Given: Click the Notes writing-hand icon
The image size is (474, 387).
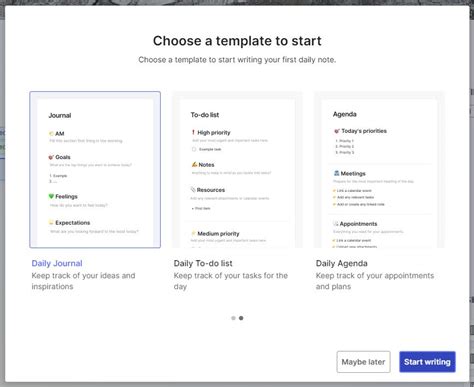Looking at the screenshot, I should coord(194,164).
